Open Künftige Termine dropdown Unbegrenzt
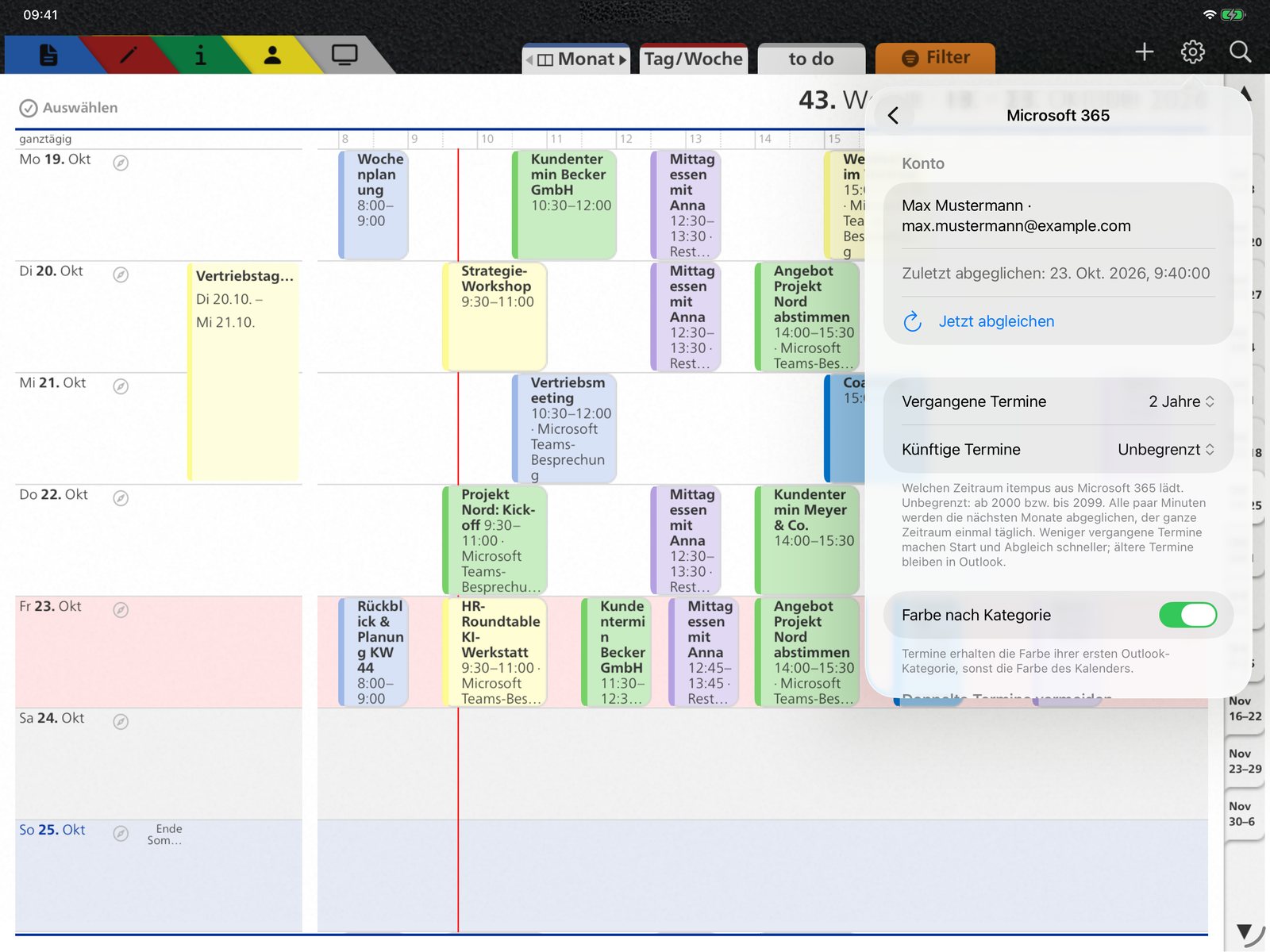This screenshot has height=952, width=1270. point(1166,450)
